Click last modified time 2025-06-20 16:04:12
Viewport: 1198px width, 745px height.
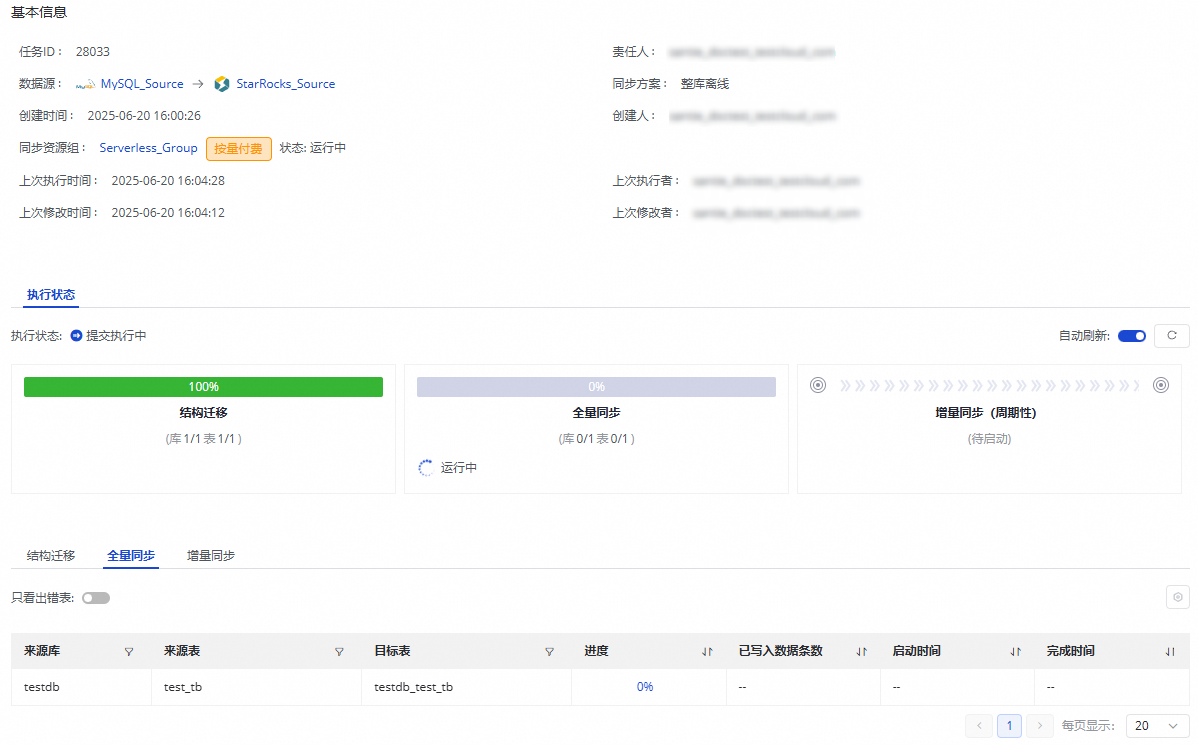[168, 213]
